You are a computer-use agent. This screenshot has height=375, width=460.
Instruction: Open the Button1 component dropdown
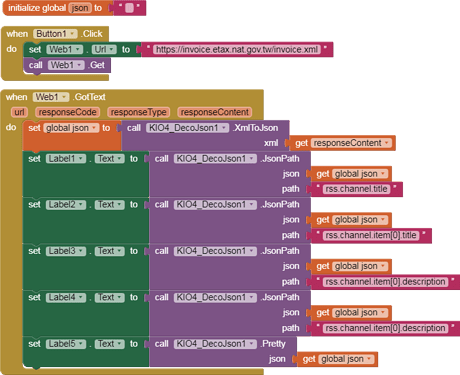(x=55, y=34)
